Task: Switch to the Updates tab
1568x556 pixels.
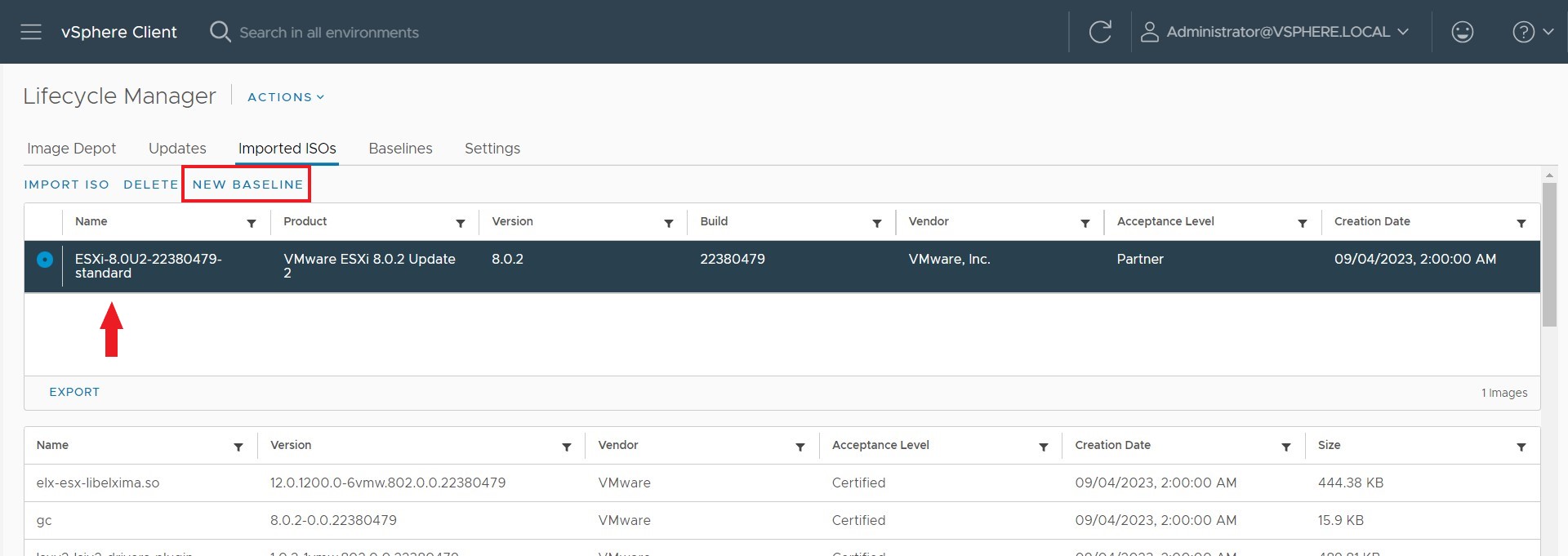Action: pos(177,149)
